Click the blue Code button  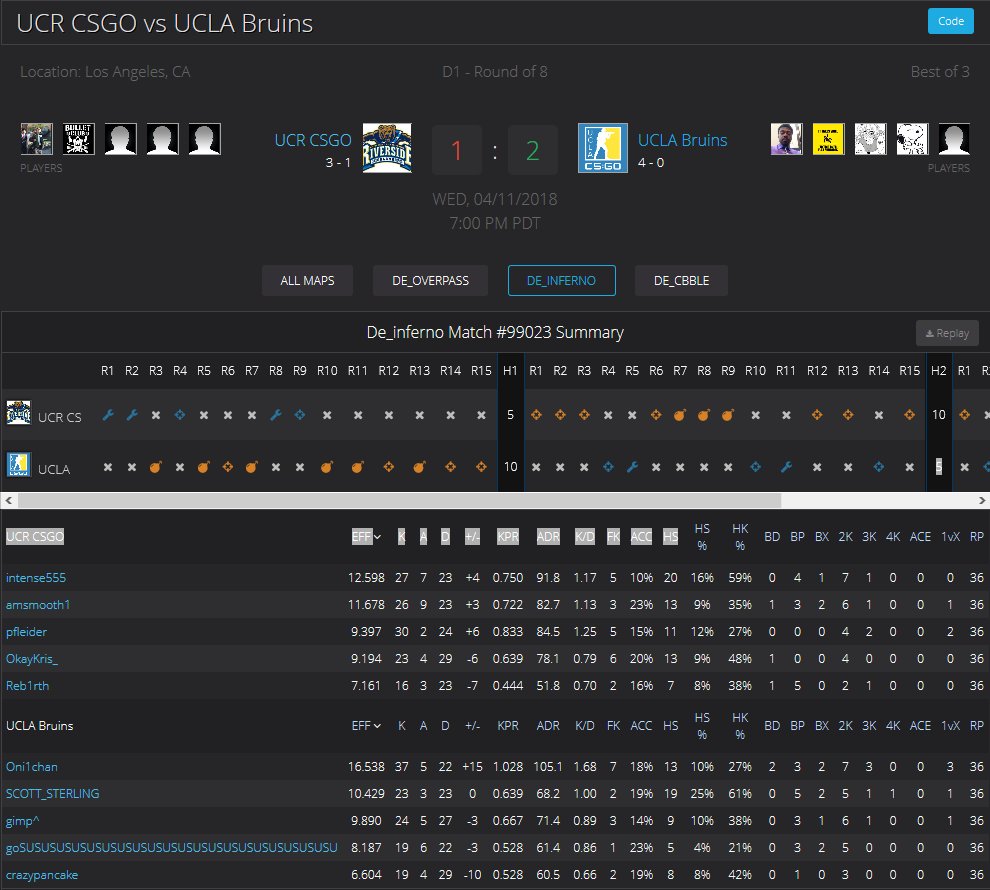(x=950, y=21)
